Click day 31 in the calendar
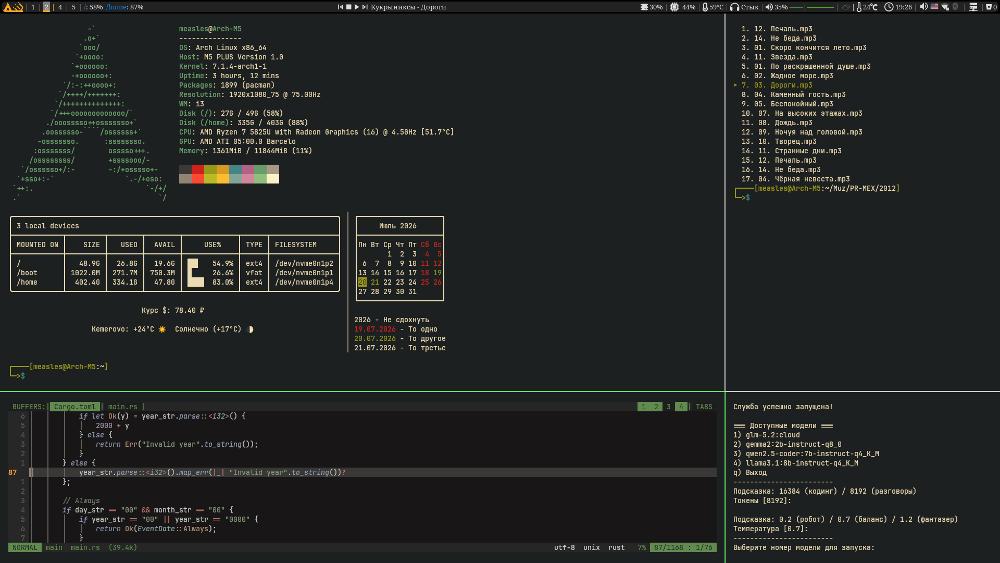The width and height of the screenshot is (1000, 563). click(x=412, y=291)
